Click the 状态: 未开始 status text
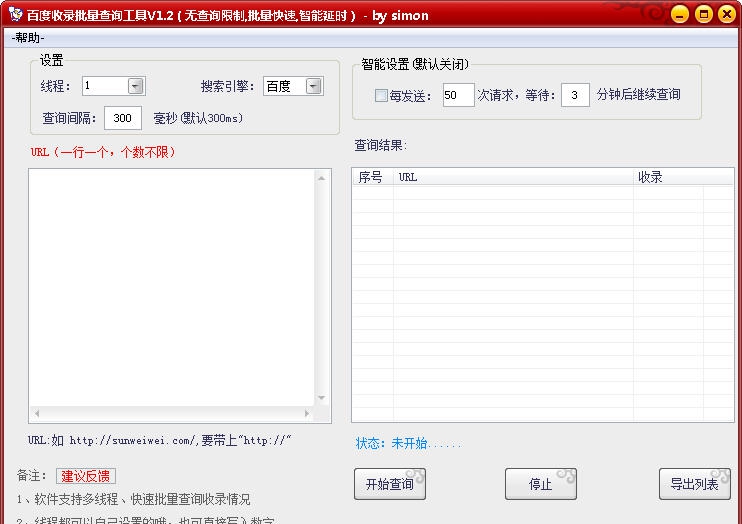The width and height of the screenshot is (742, 524). [x=408, y=444]
